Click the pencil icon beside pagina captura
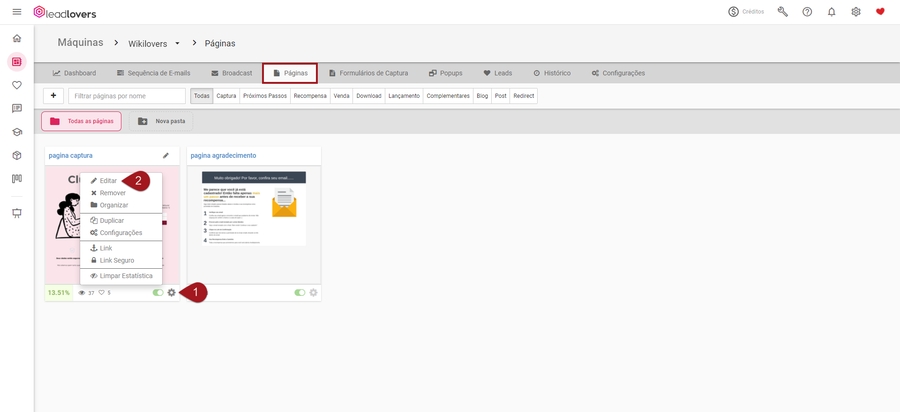Viewport: 900px width, 412px height. point(166,155)
